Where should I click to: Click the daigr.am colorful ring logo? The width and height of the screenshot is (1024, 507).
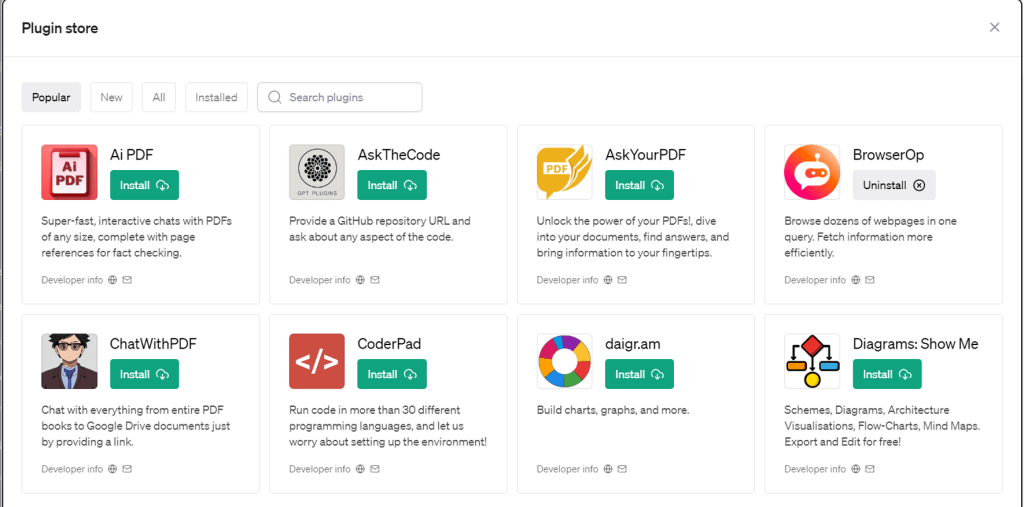click(565, 361)
